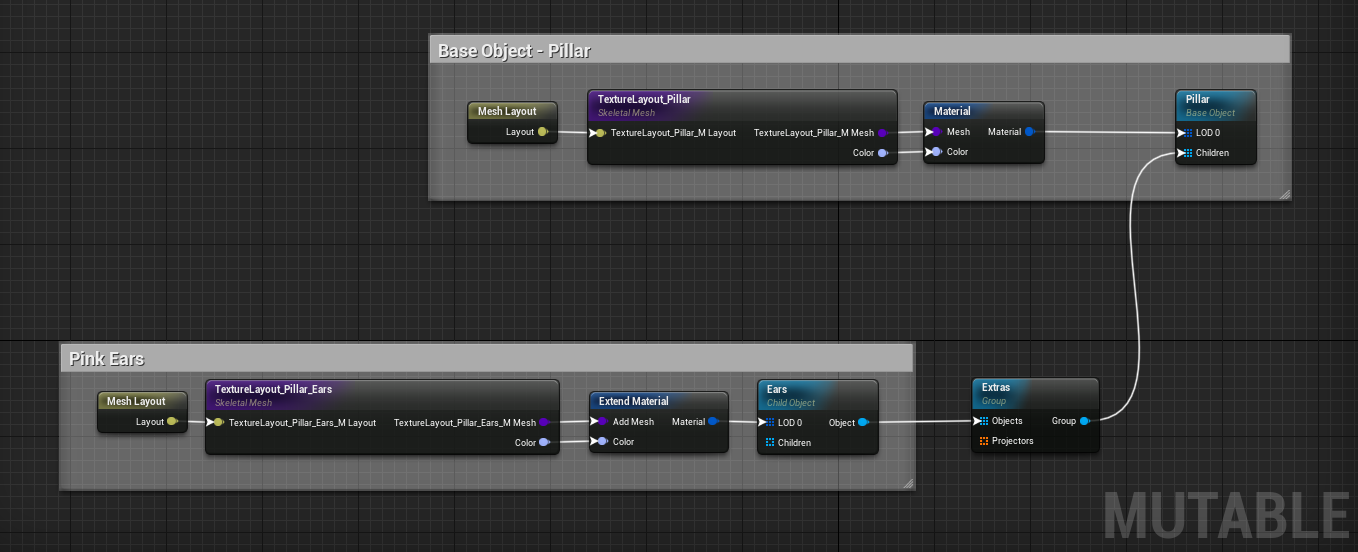Click LOD 0 input pin on Ears node
This screenshot has width=1358, height=552.
[770, 422]
